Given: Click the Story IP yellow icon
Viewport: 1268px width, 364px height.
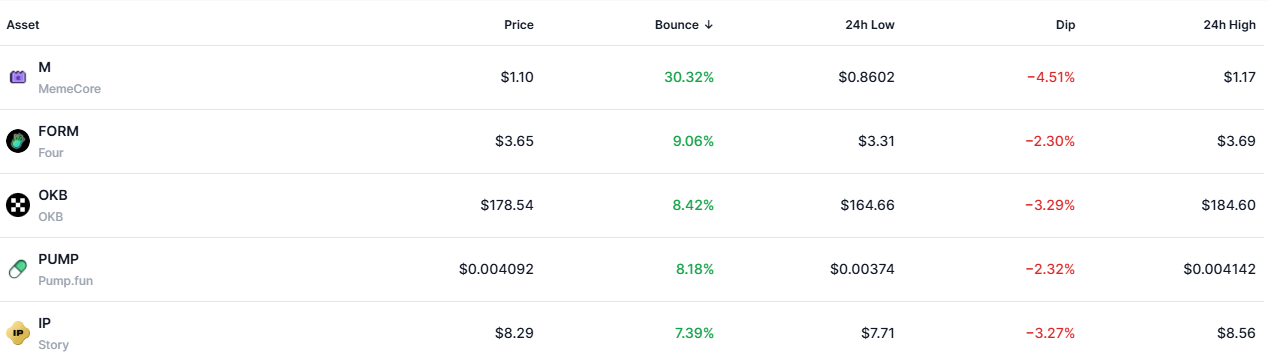Looking at the screenshot, I should click(18, 333).
